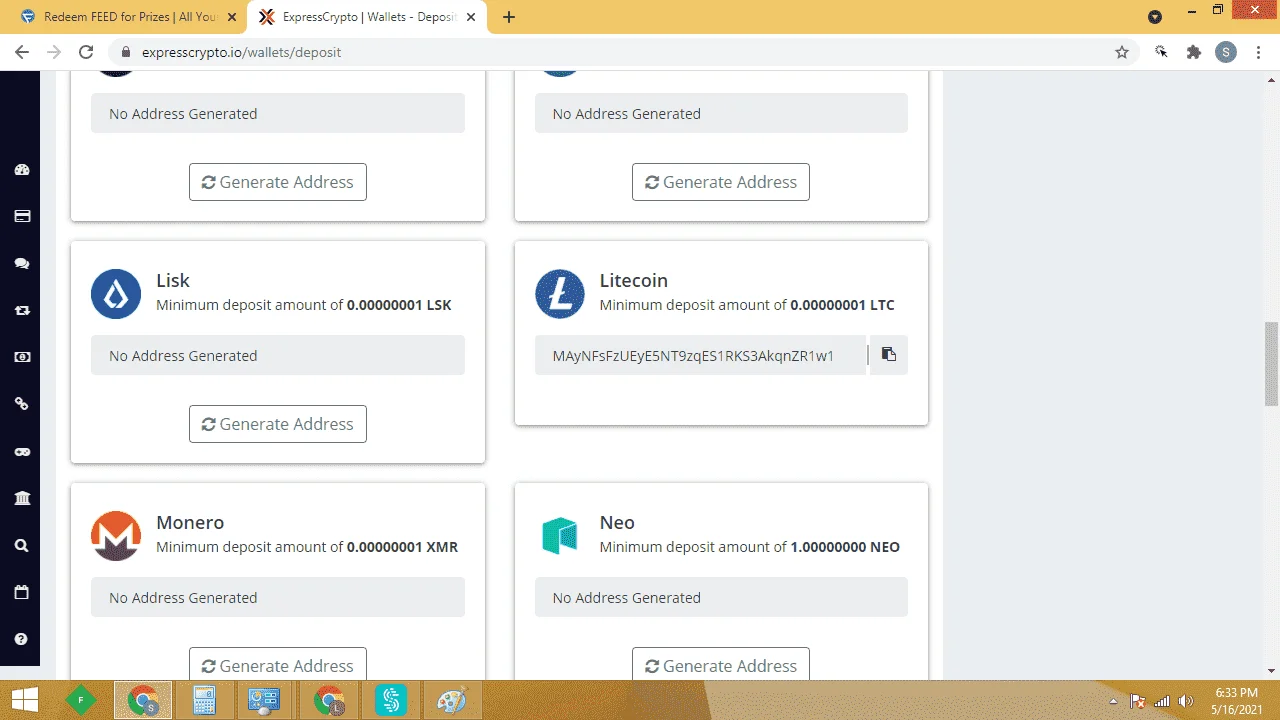Open the Chrome three-dot menu
This screenshot has width=1280, height=720.
(1257, 52)
